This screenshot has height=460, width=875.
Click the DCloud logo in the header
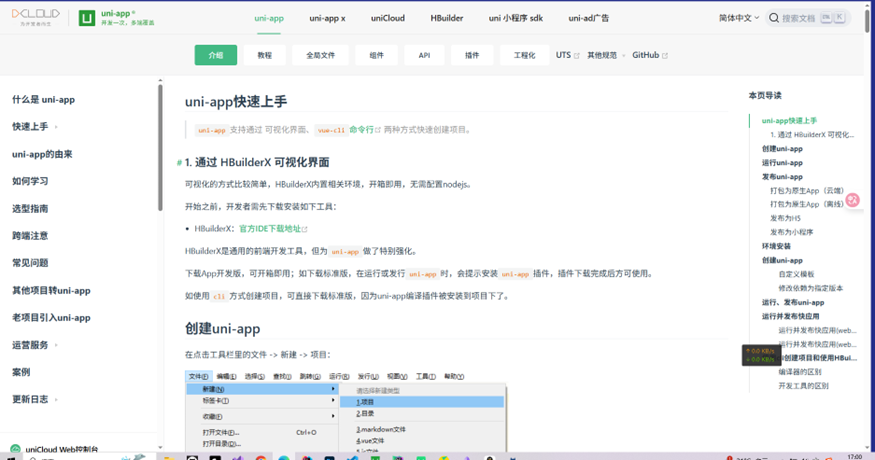pyautogui.click(x=36, y=17)
